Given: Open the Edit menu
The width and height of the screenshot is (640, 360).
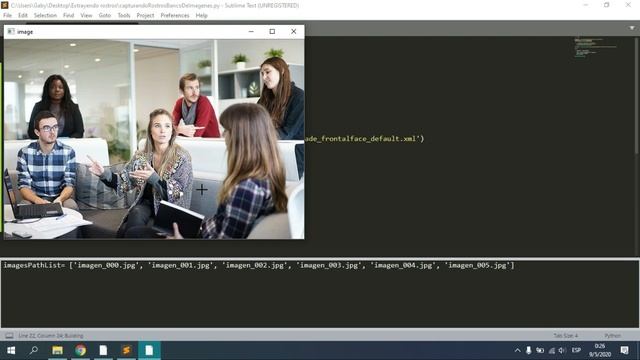Looking at the screenshot, I should 22,15.
